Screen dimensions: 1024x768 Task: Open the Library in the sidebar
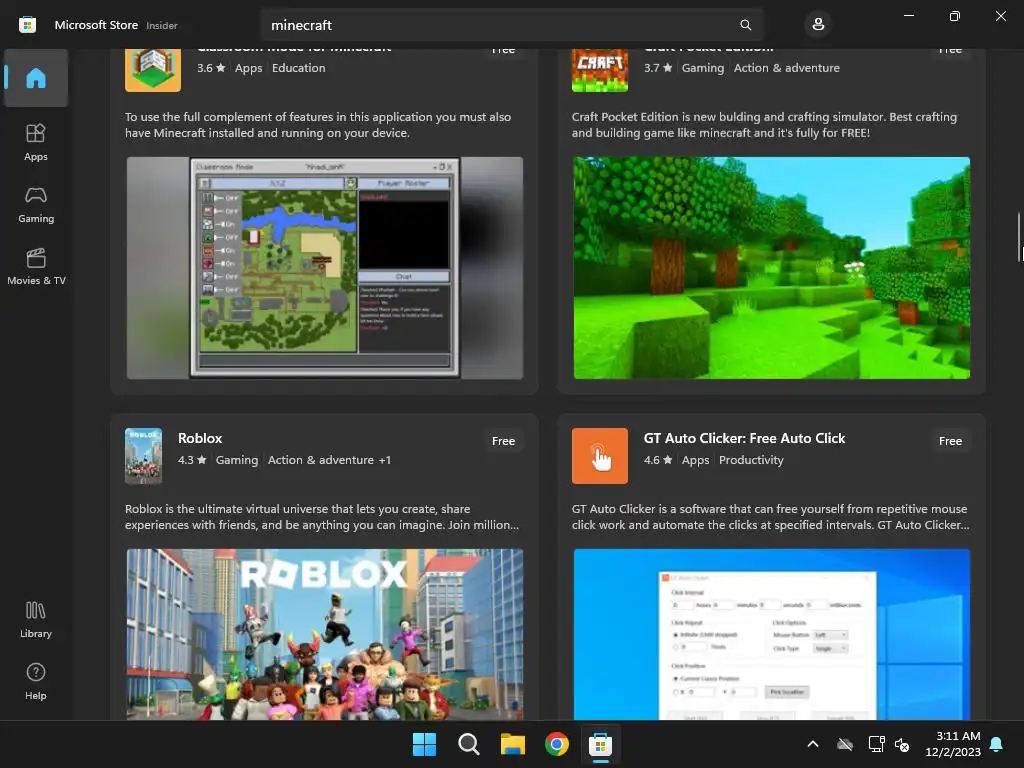[36, 620]
